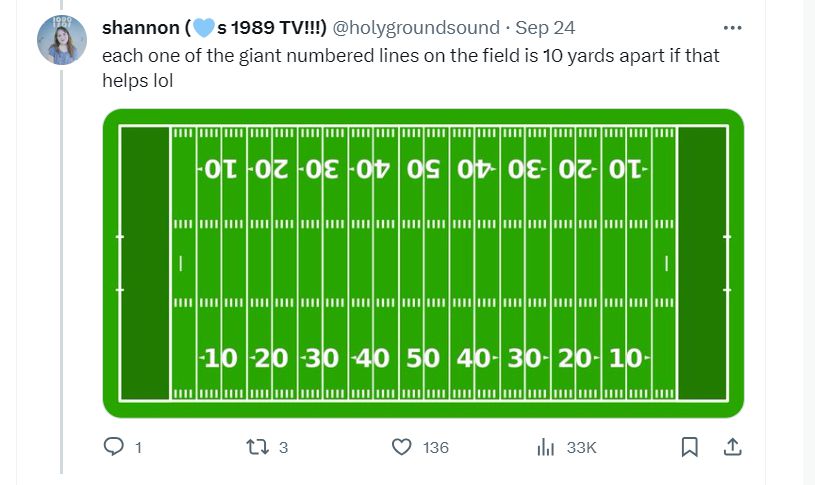The image size is (815, 485).
Task: Click the retweet icon
Action: 257,447
